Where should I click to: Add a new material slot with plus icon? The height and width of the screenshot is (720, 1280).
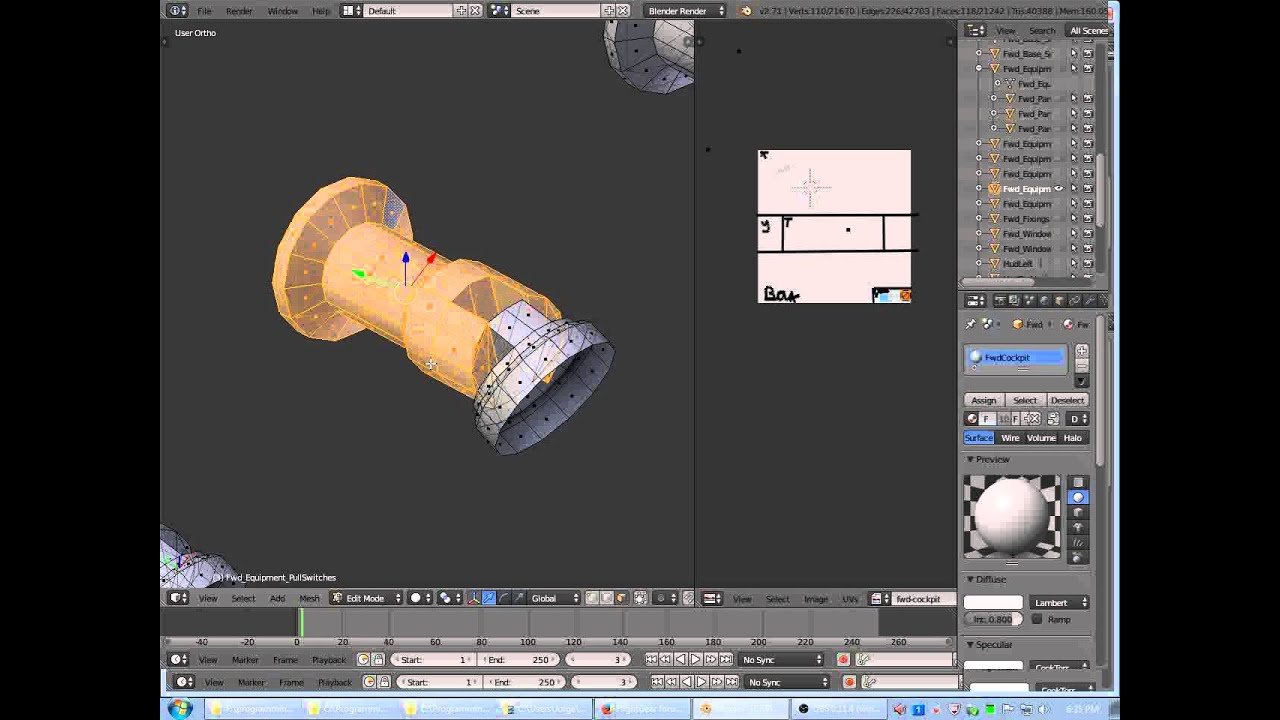[1081, 351]
